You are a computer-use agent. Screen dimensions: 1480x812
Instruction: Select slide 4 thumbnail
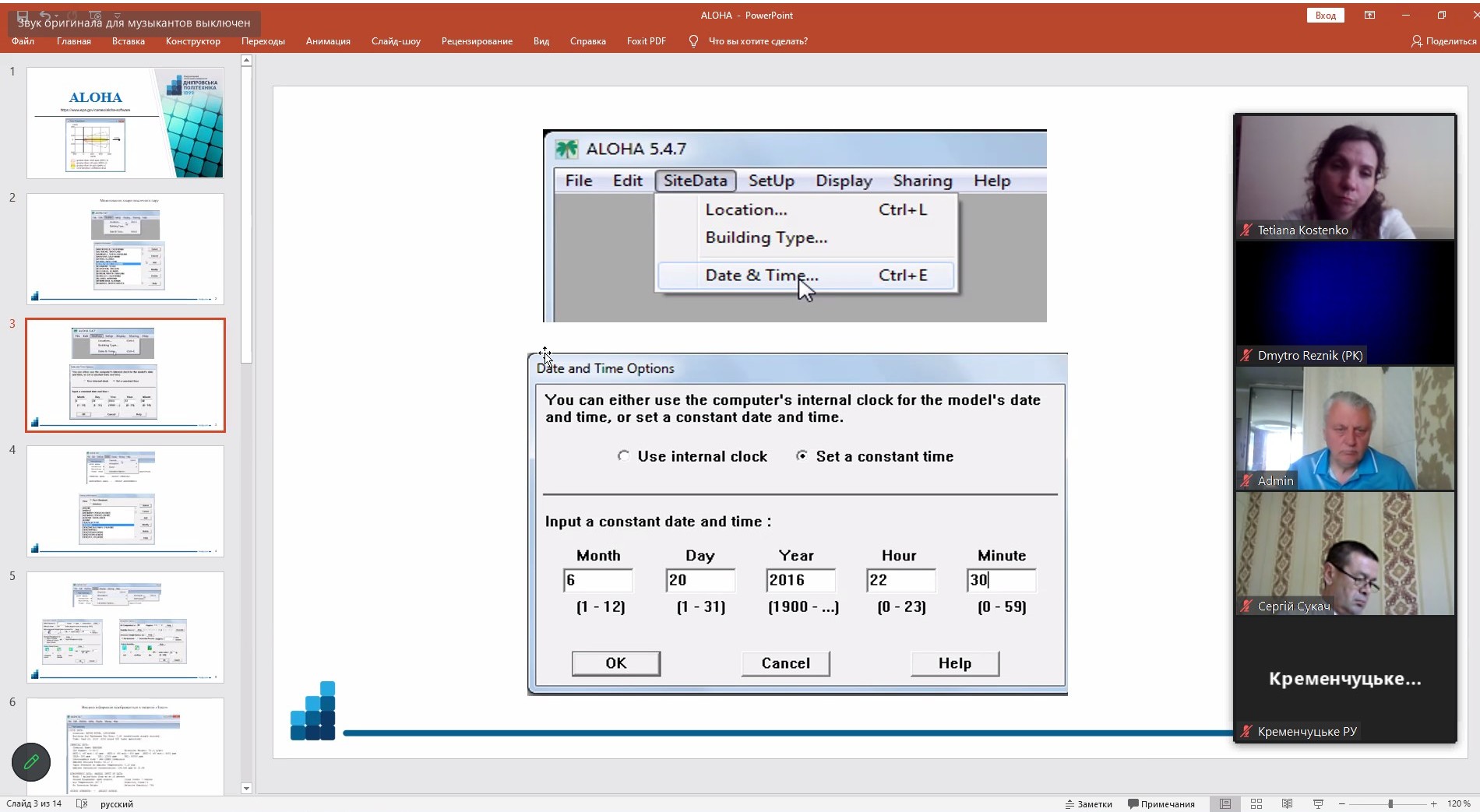pos(125,501)
